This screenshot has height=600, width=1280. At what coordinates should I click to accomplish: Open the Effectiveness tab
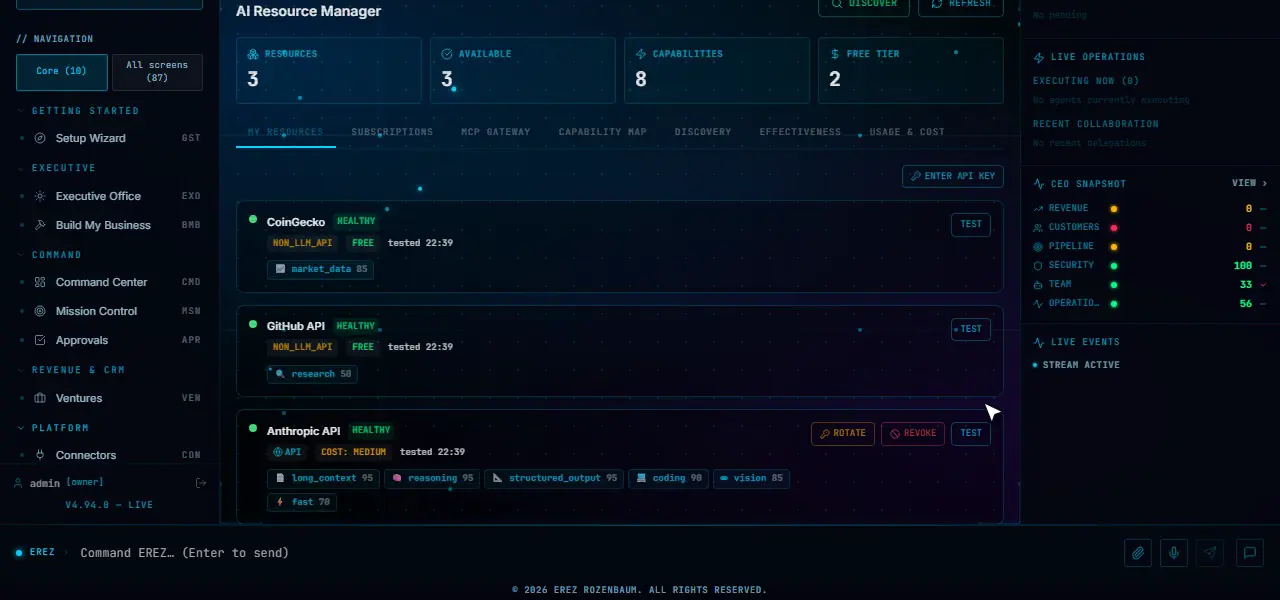point(800,132)
